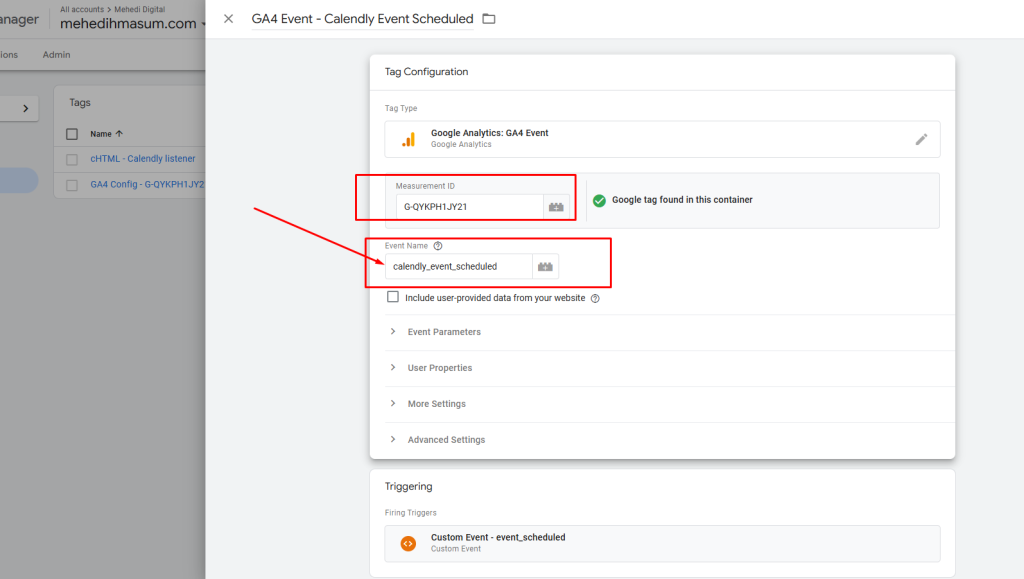1024x579 pixels.
Task: Open variable picker beside Measurement ID field
Action: pos(556,207)
